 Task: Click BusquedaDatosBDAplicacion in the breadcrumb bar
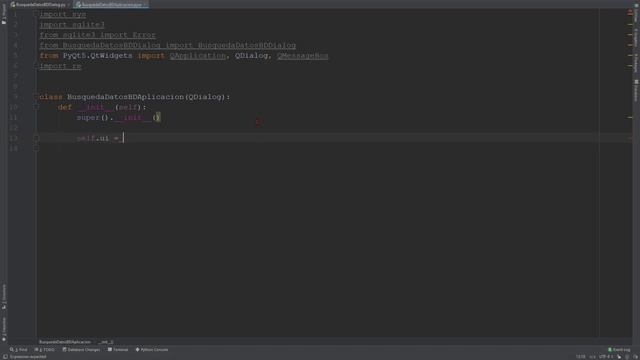point(65,342)
